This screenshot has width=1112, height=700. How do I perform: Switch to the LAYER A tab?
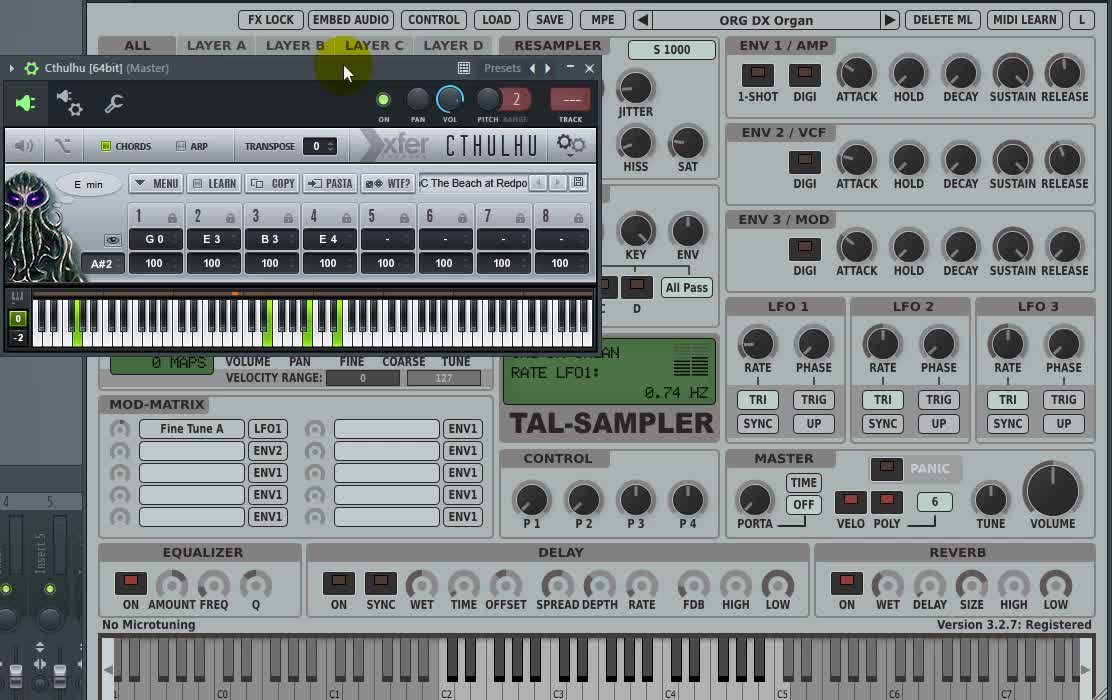point(216,45)
